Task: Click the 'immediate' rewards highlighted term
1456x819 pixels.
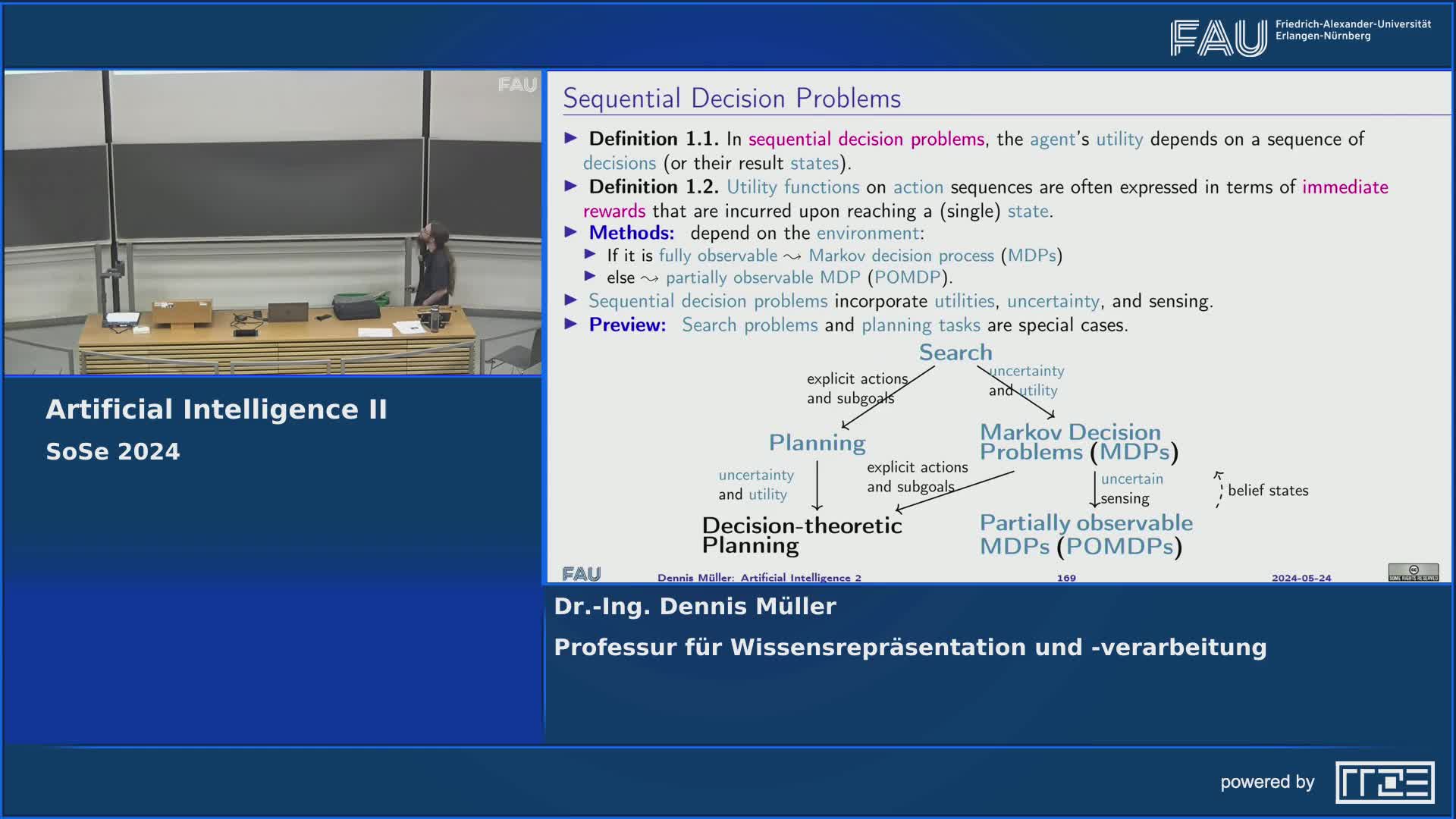Action: [1345, 187]
